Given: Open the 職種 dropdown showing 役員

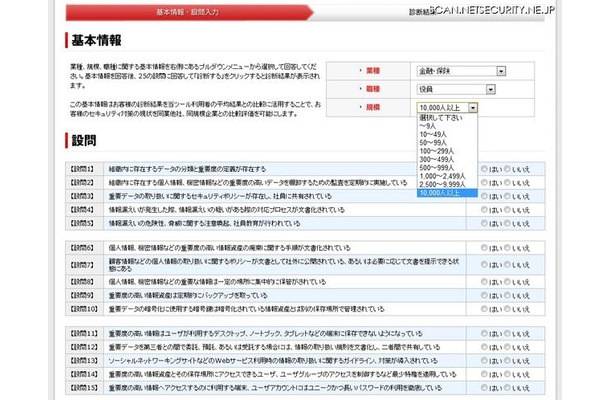Looking at the screenshot, I should [x=456, y=89].
